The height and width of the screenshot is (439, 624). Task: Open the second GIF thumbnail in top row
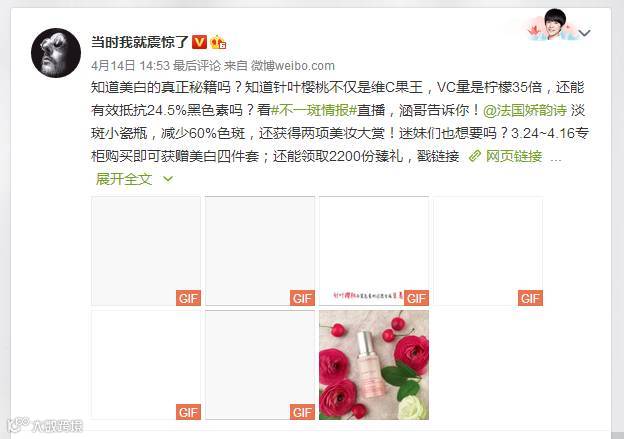tap(260, 251)
